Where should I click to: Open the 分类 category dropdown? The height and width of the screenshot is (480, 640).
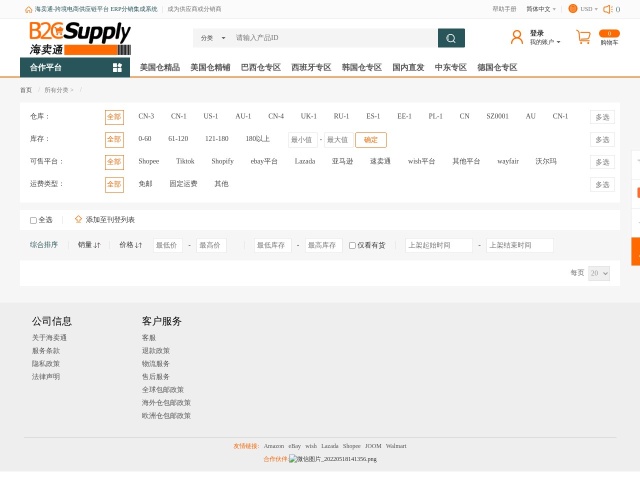coord(213,38)
